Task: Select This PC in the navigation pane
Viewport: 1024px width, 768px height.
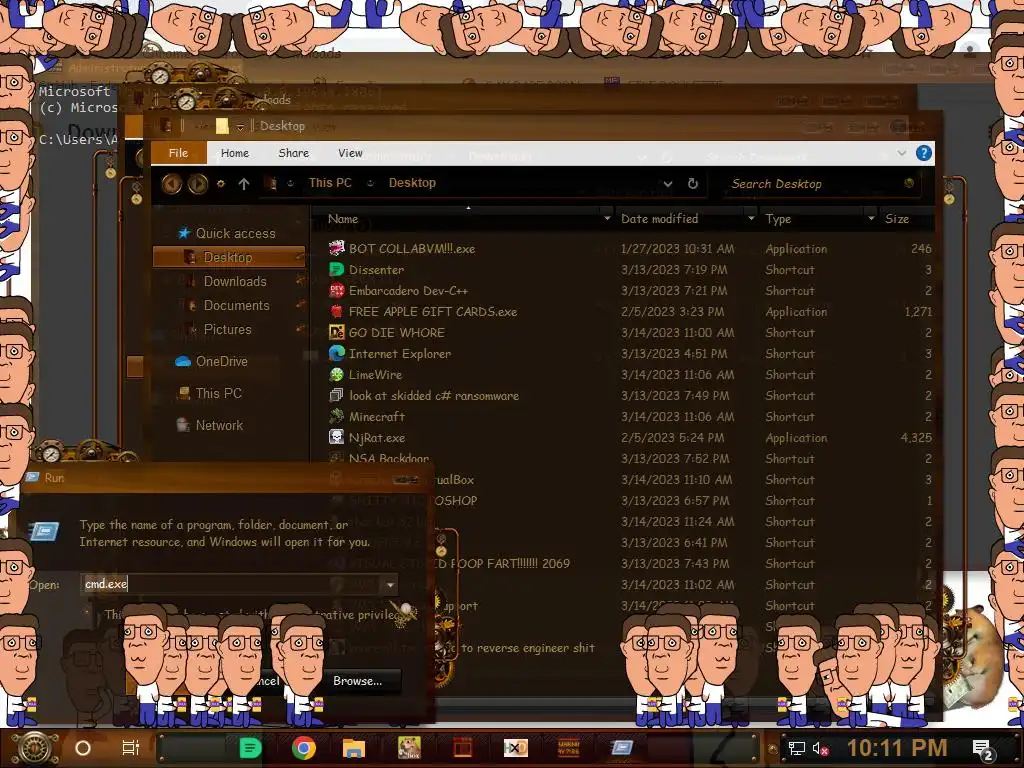Action: pos(210,393)
